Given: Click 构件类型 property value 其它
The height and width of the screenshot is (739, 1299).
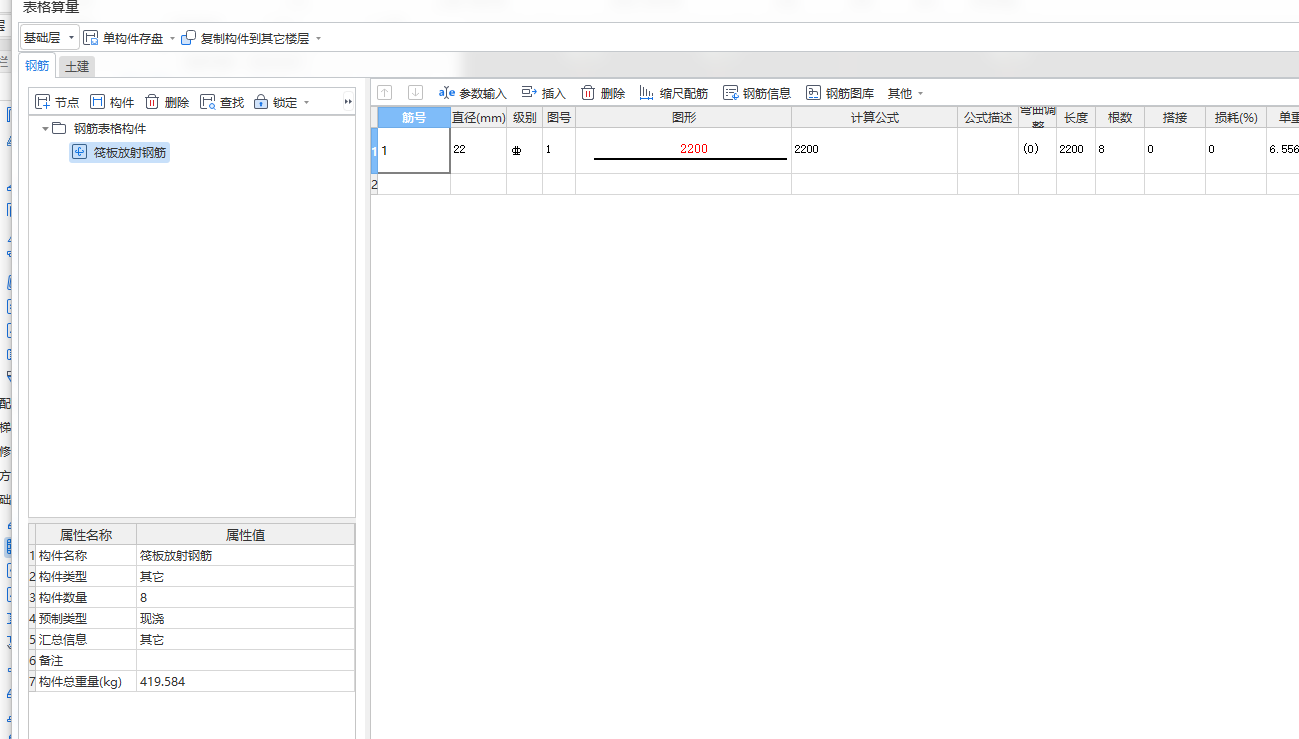Looking at the screenshot, I should (245, 577).
